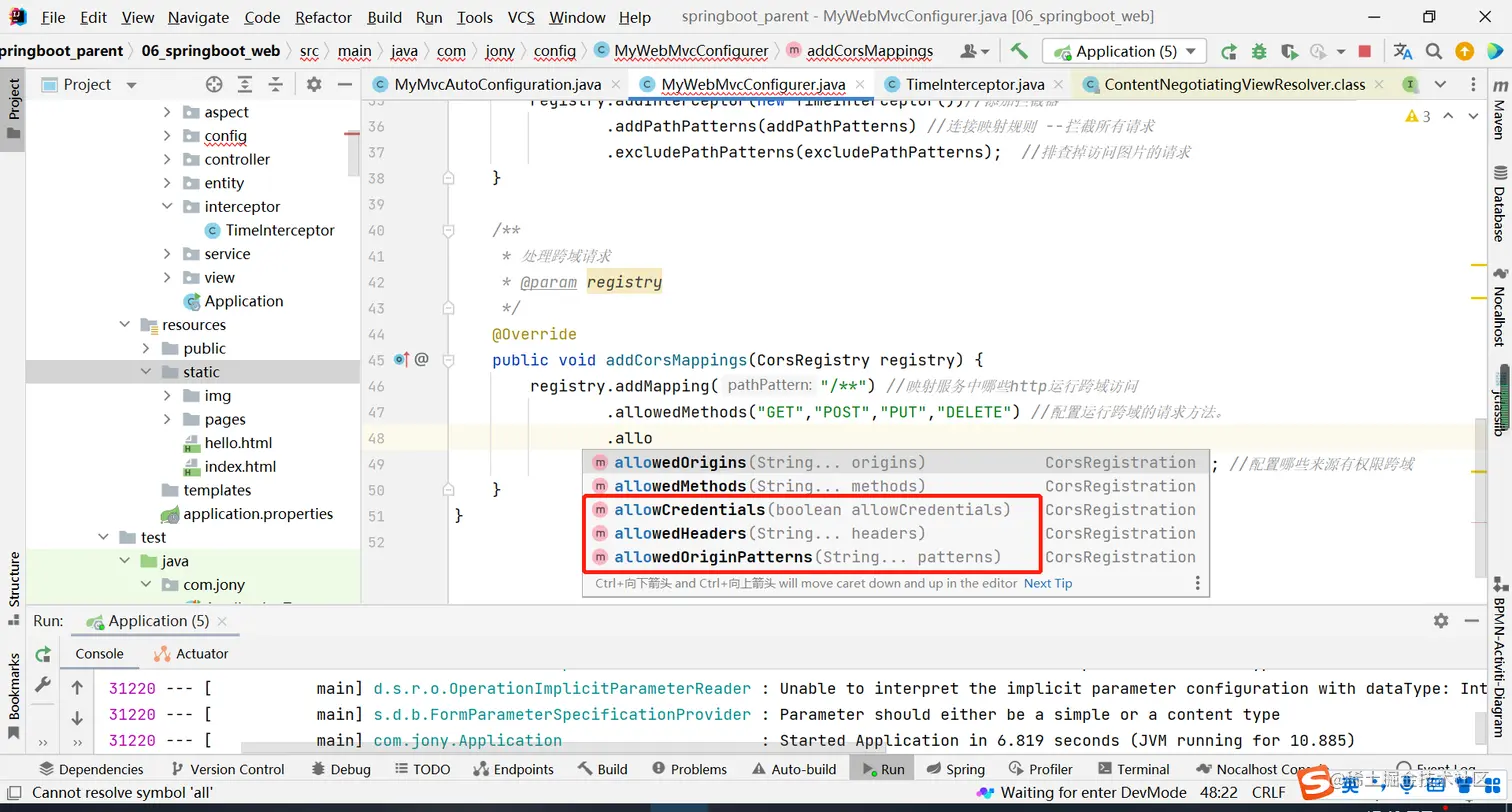
Task: Stop the running application with red square
Action: coord(1365,51)
